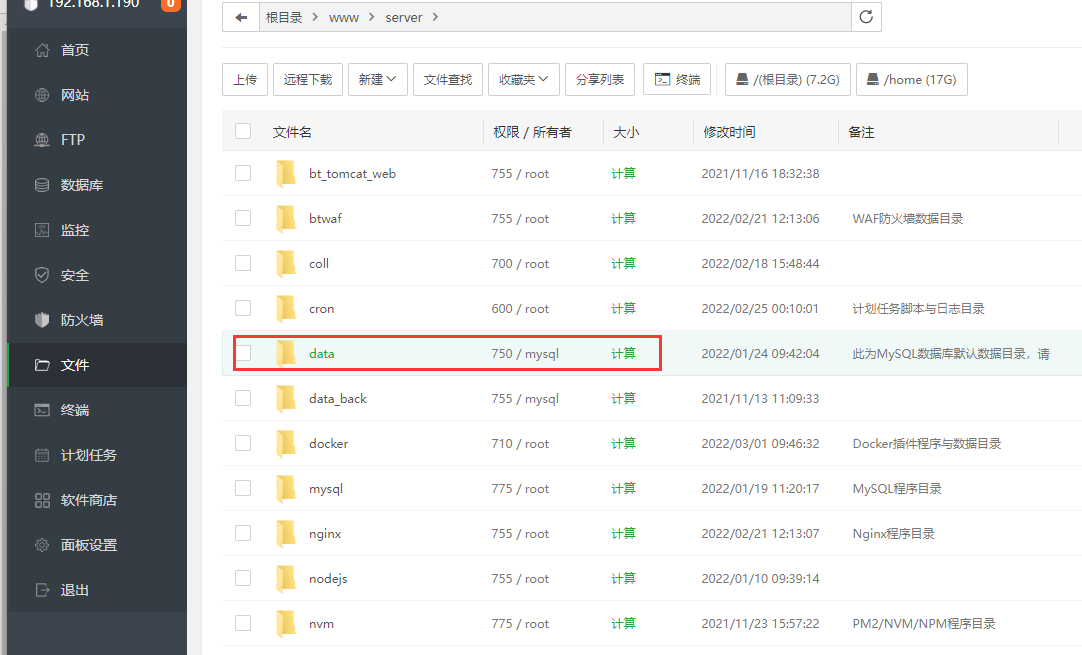Expand the 新建 dropdown
The image size is (1082, 655).
coord(377,79)
